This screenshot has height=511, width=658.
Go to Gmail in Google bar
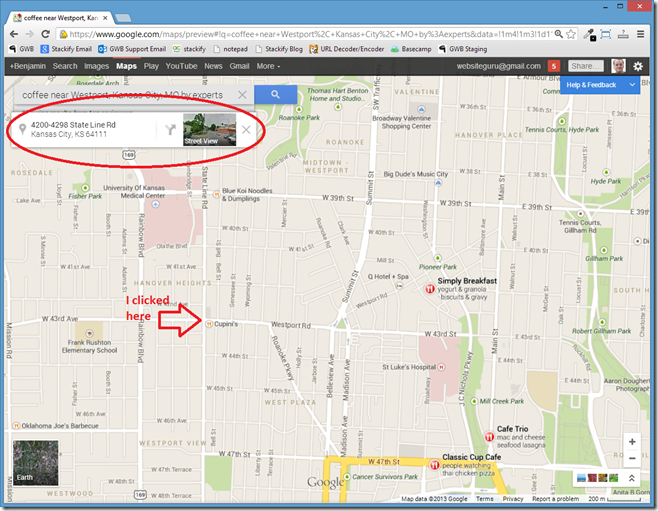(239, 66)
